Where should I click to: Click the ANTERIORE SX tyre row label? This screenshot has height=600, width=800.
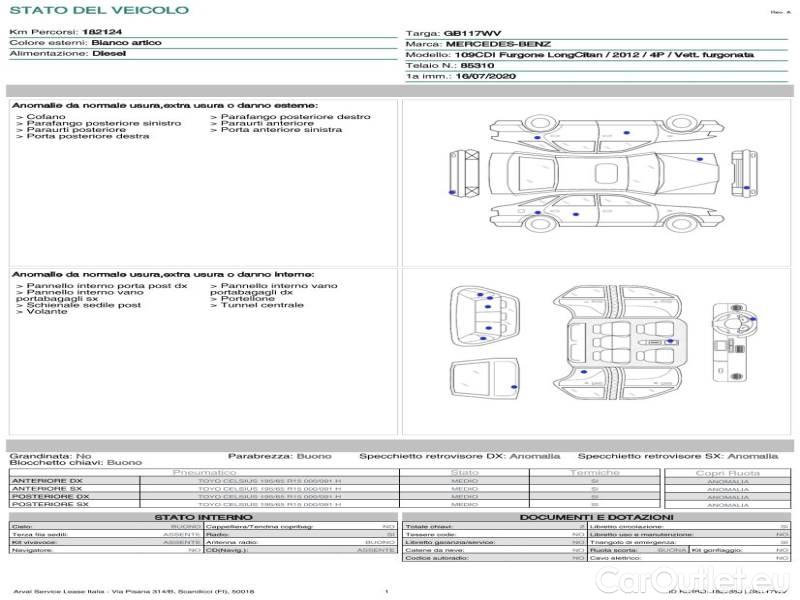[x=47, y=489]
